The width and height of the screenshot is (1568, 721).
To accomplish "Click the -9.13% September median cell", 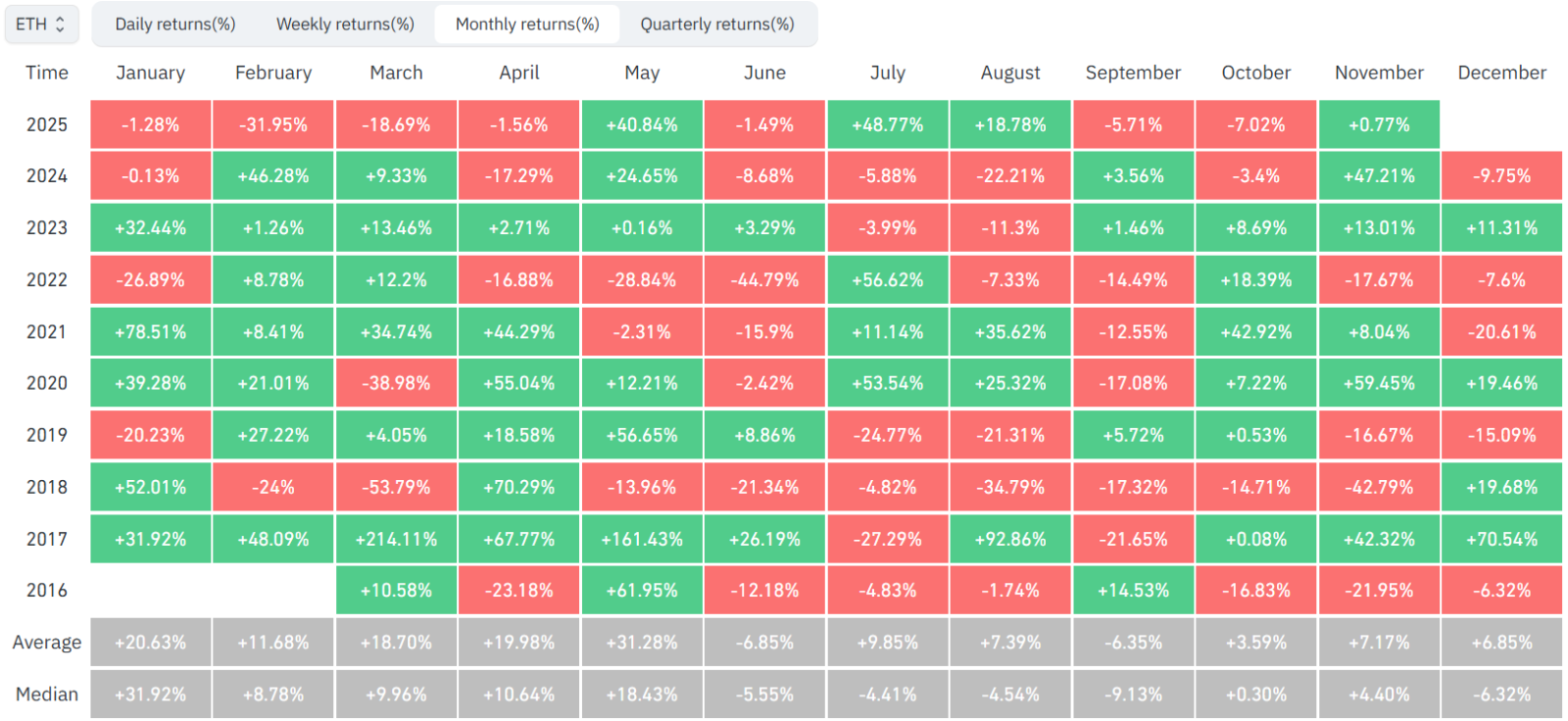I will 1133,695.
